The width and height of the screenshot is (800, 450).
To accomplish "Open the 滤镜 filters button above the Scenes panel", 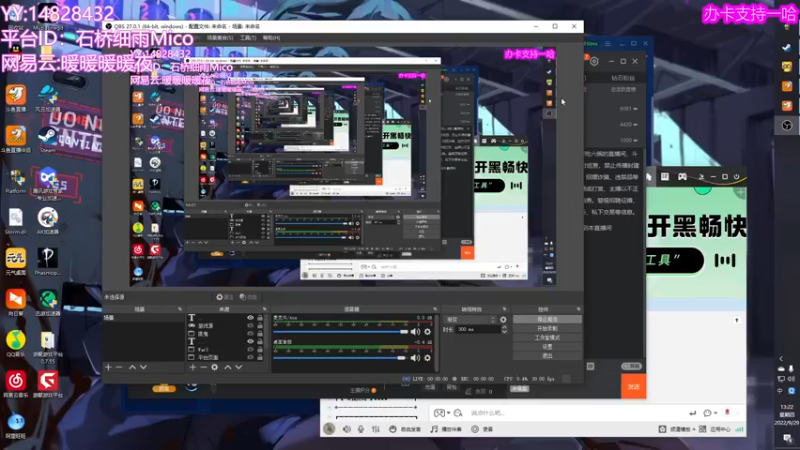I will [248, 297].
